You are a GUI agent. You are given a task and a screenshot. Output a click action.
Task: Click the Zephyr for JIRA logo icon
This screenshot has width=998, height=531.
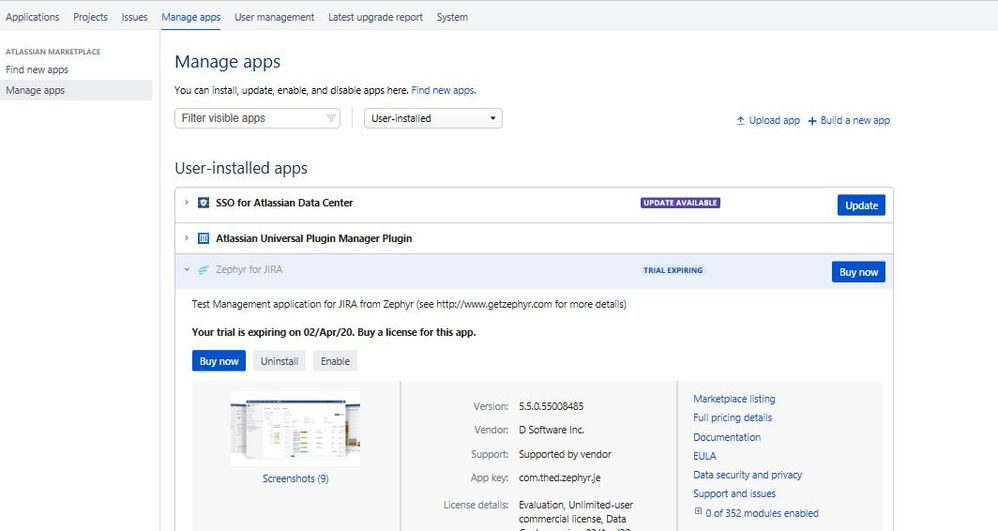(203, 270)
